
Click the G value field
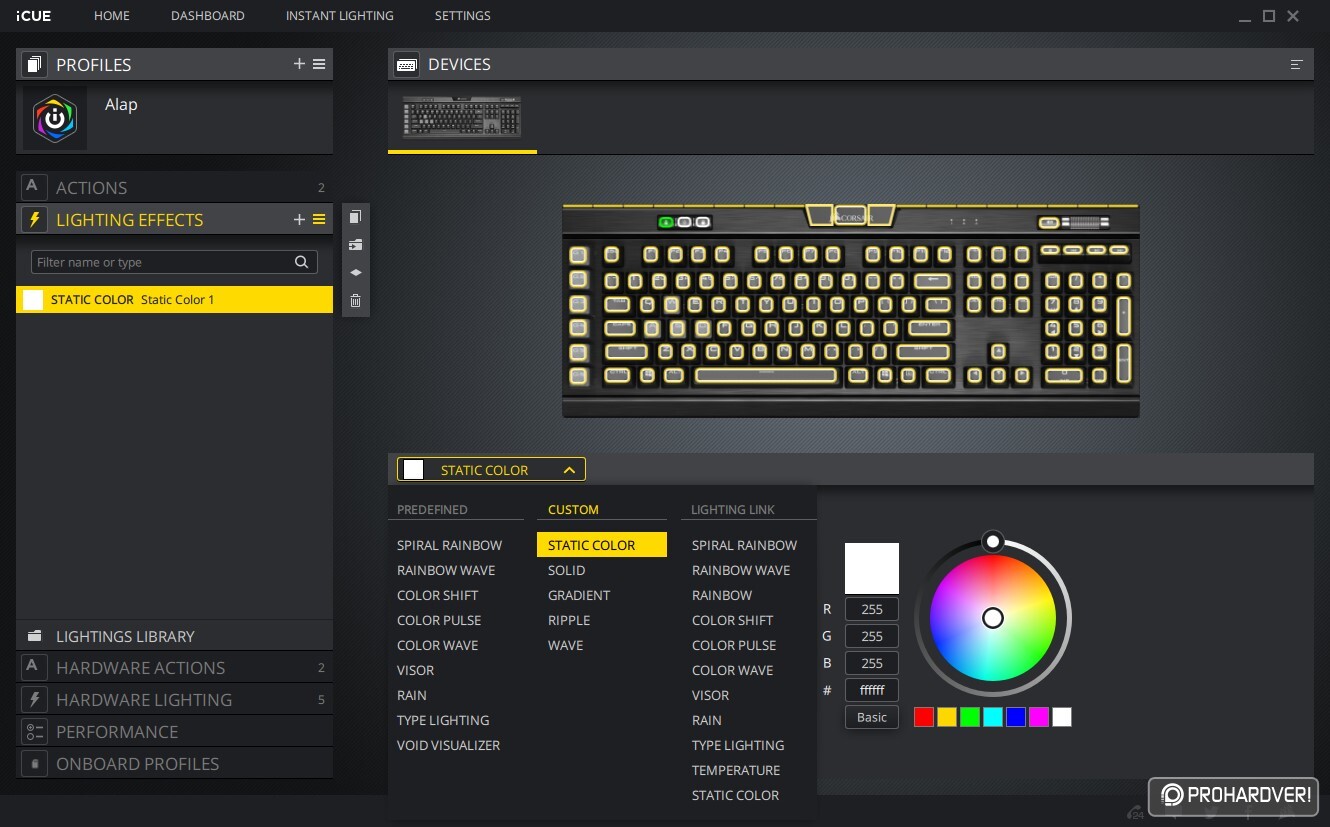click(871, 636)
